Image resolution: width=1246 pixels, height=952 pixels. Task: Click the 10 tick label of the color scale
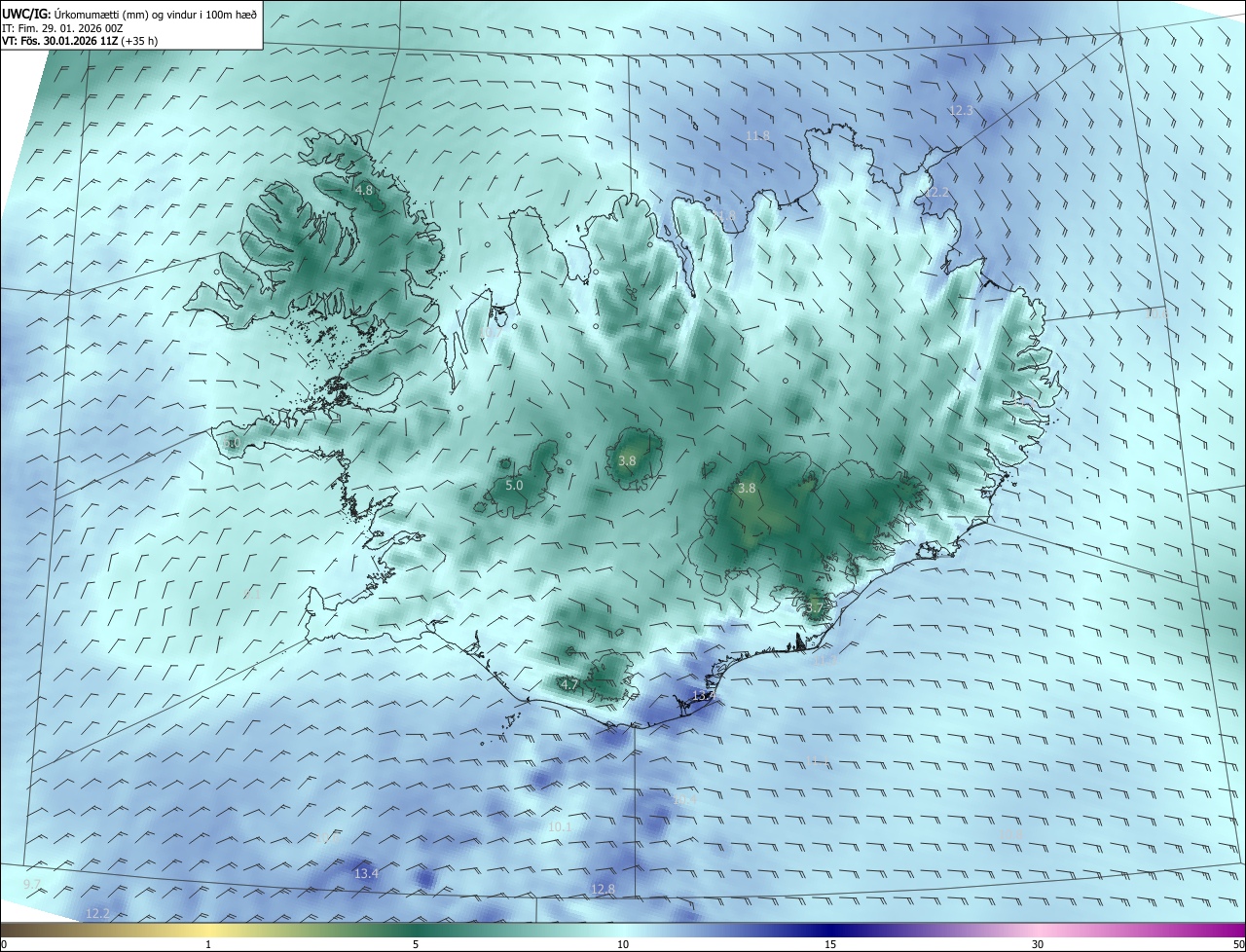(623, 944)
